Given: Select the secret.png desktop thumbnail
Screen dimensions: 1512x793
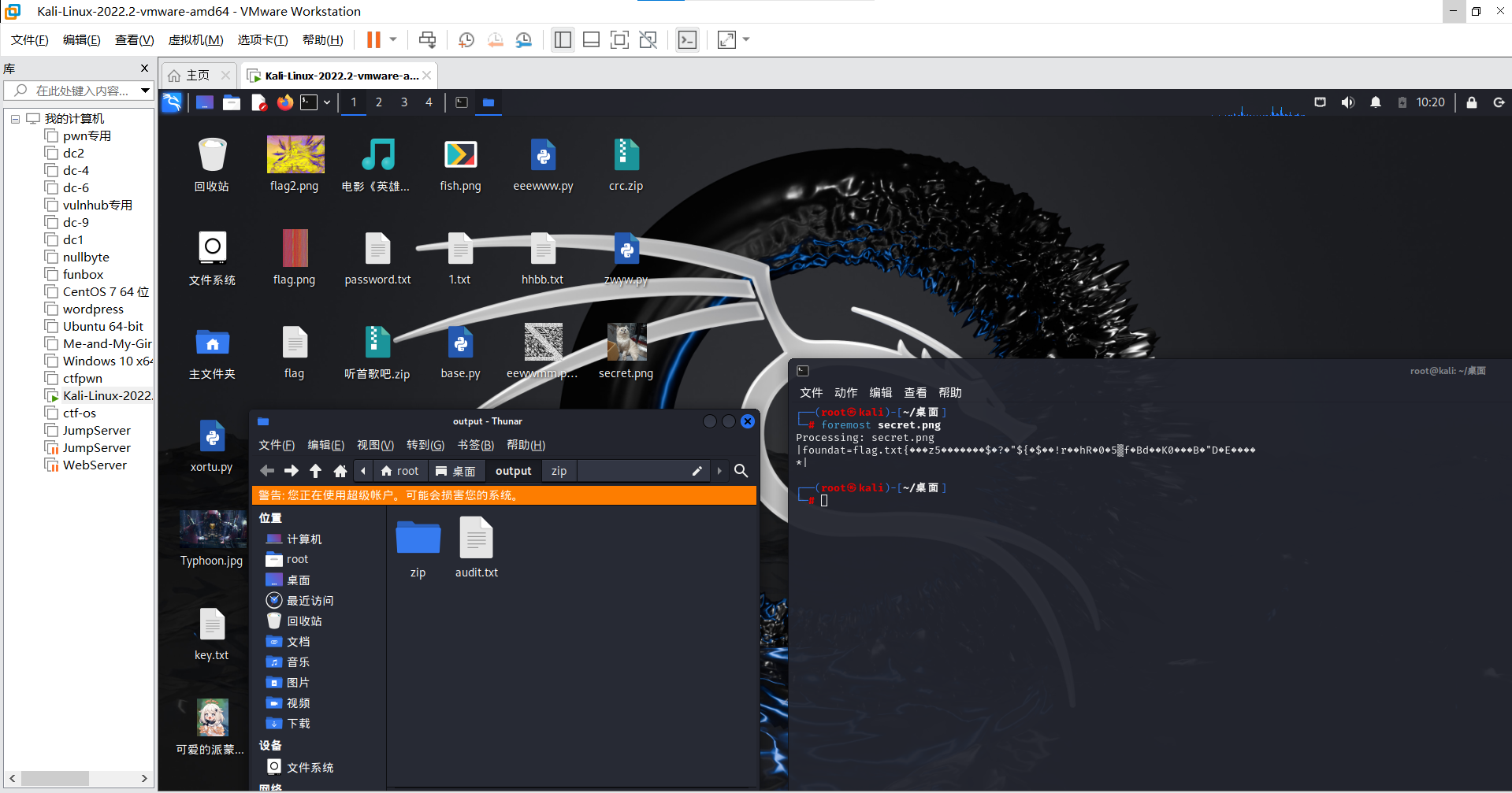Looking at the screenshot, I should tap(626, 351).
